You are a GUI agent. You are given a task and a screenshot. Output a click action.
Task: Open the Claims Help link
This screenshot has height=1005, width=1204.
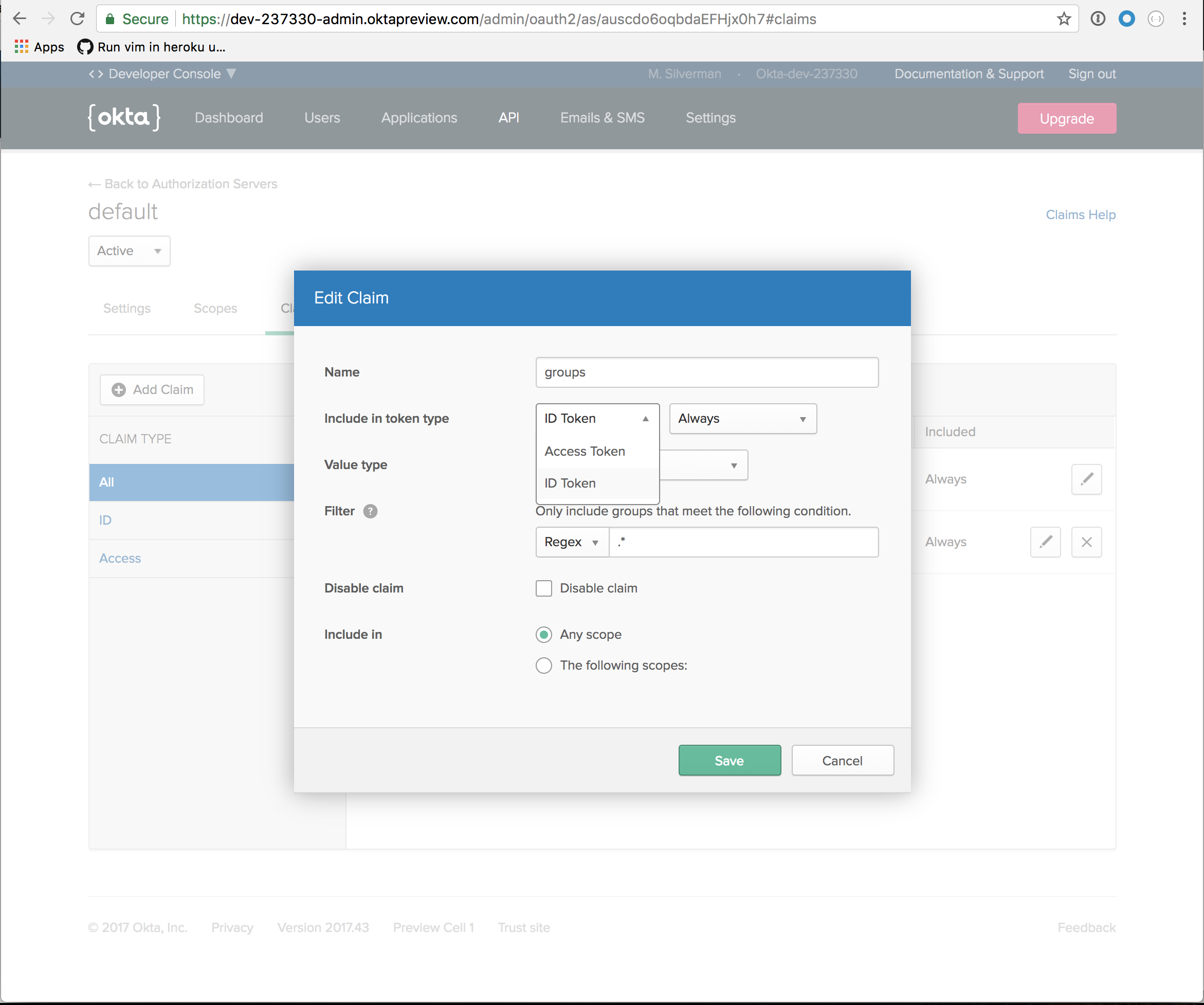click(1080, 214)
